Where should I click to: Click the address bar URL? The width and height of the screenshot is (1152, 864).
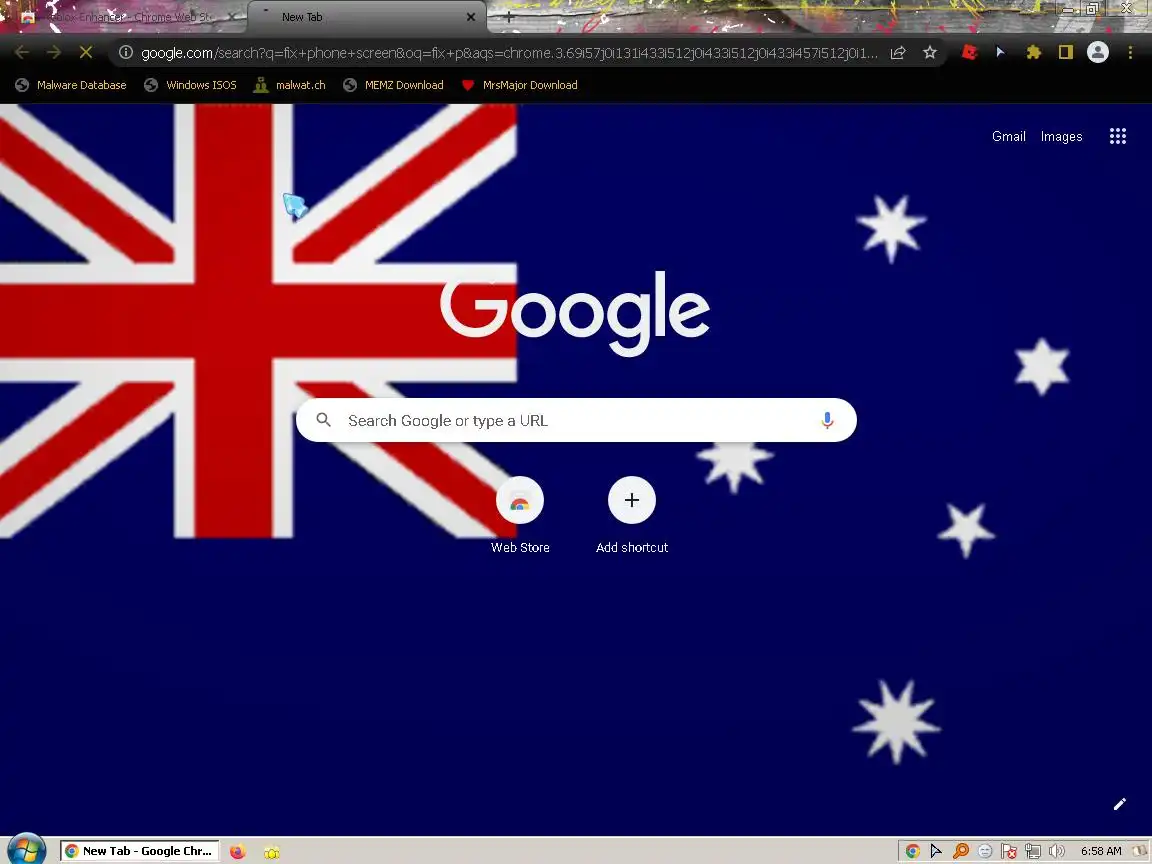coord(509,53)
